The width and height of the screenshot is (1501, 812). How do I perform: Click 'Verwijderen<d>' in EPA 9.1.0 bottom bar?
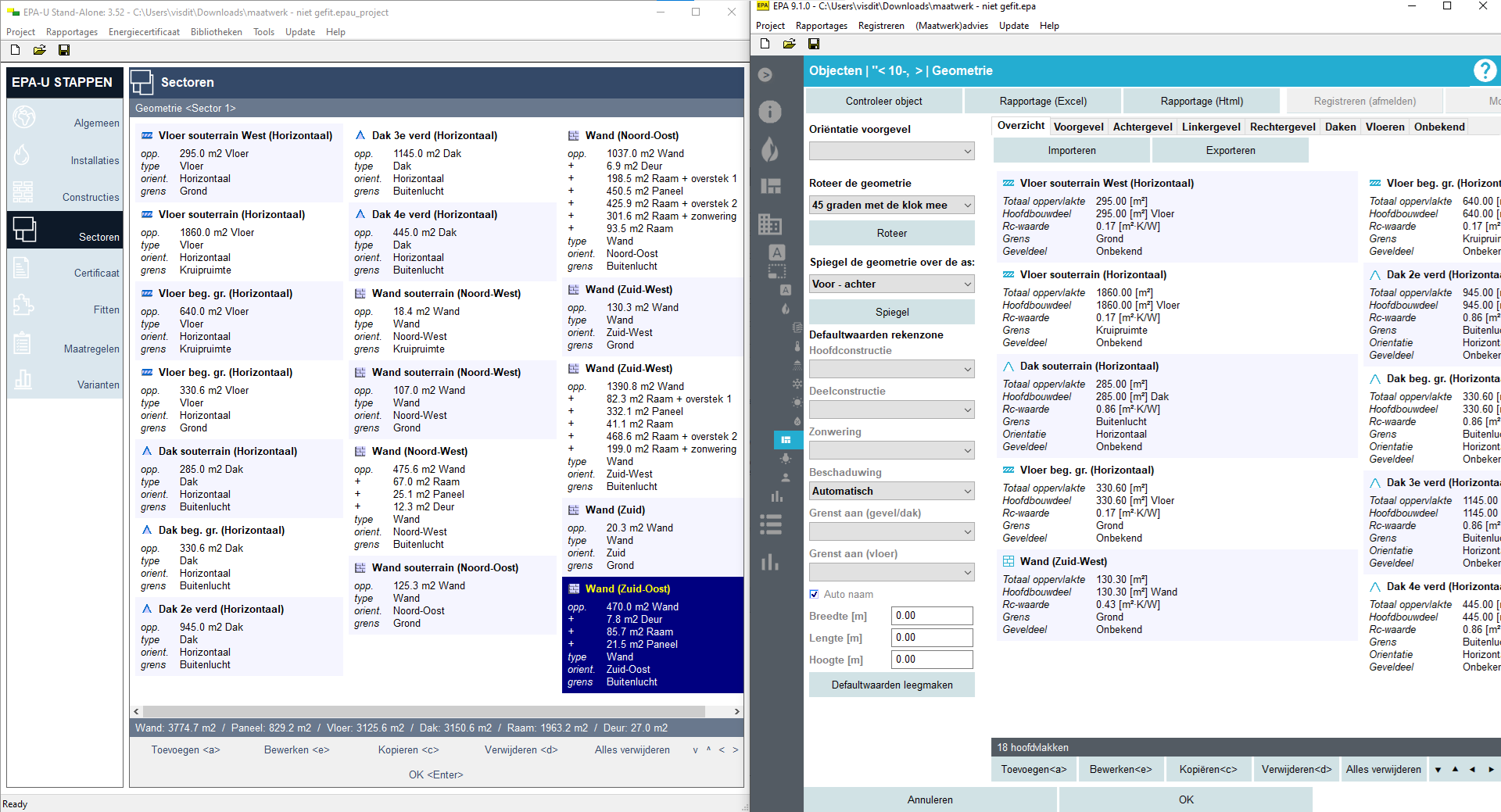1296,769
